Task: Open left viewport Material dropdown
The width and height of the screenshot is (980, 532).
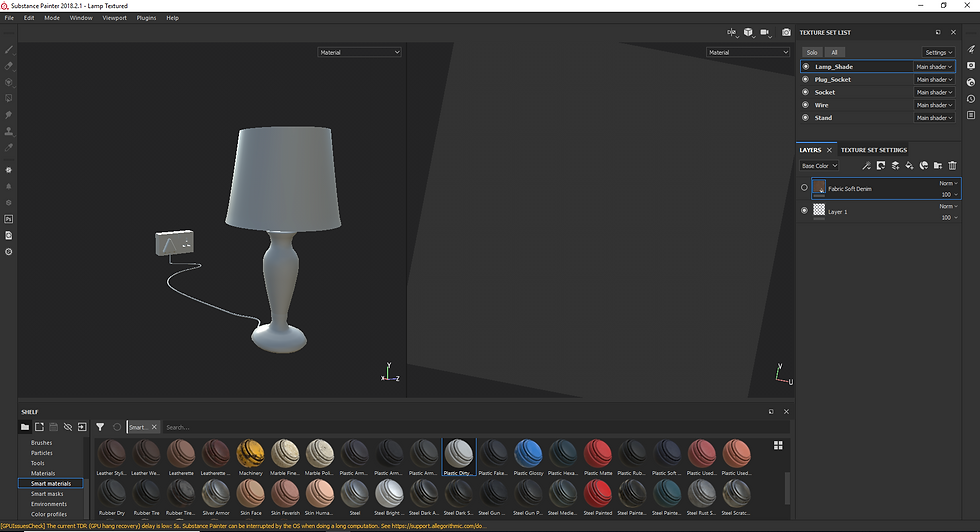Action: click(359, 53)
